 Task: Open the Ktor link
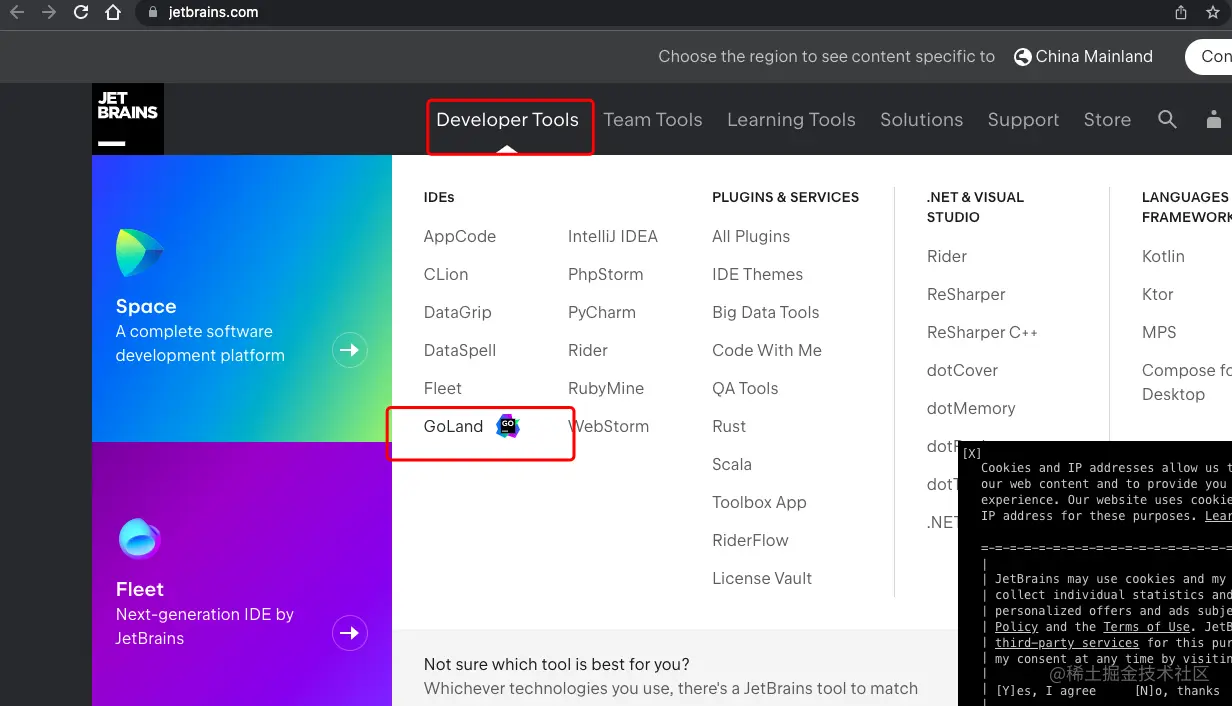tap(1158, 294)
